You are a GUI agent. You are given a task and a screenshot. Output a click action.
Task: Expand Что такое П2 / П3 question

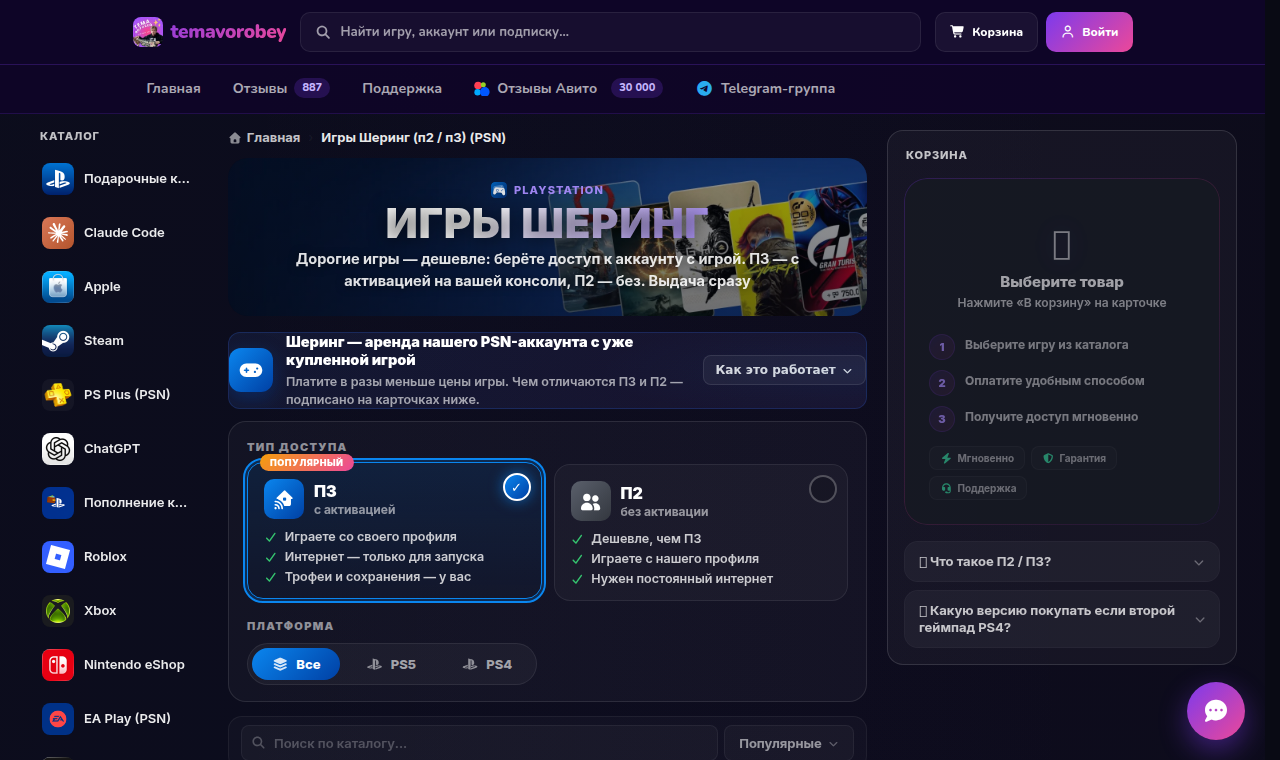(x=1062, y=562)
